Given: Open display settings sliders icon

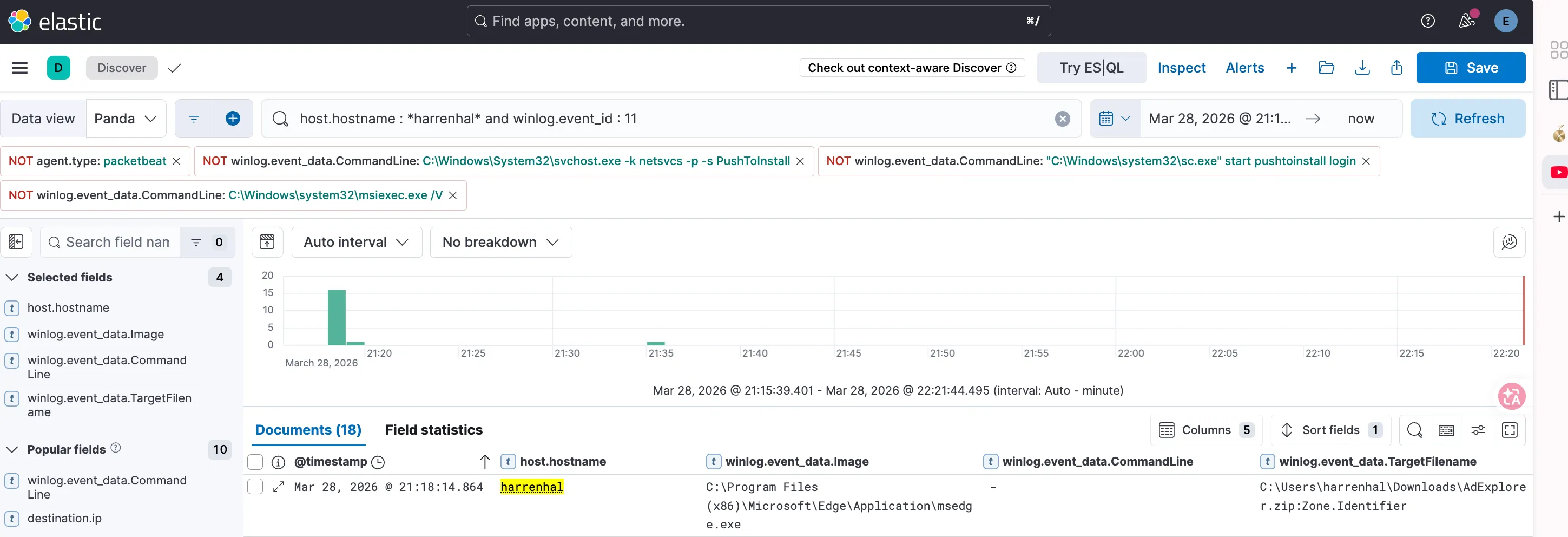Looking at the screenshot, I should point(1478,430).
